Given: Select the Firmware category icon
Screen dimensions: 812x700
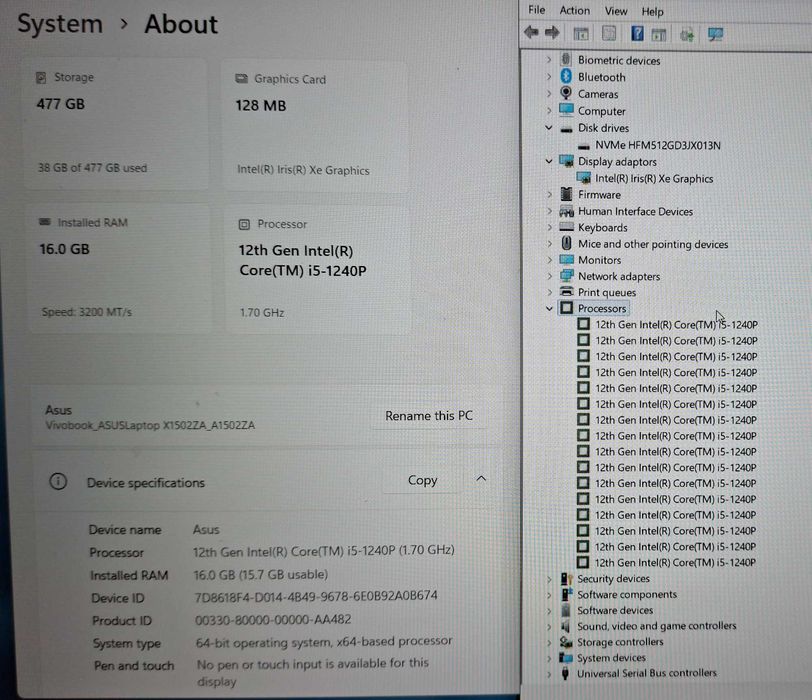Looking at the screenshot, I should click(x=567, y=194).
